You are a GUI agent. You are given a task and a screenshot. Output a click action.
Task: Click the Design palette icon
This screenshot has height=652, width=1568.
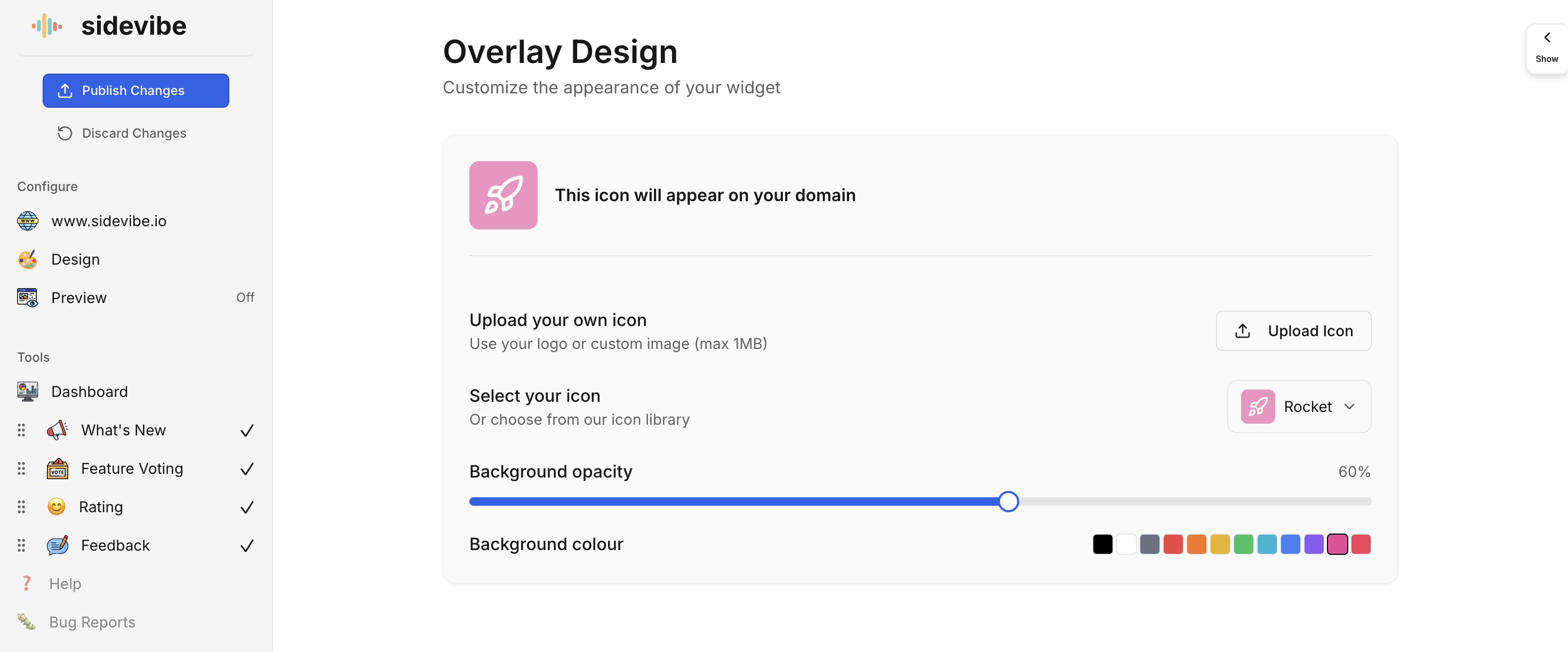click(27, 259)
